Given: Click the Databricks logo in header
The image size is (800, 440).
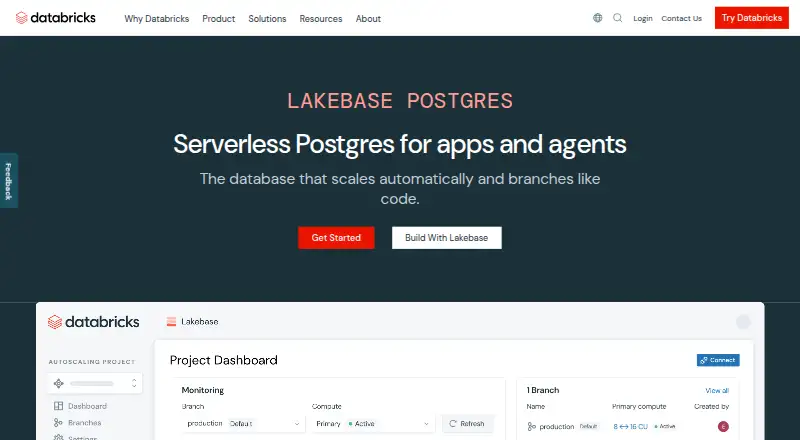Looking at the screenshot, I should point(56,18).
